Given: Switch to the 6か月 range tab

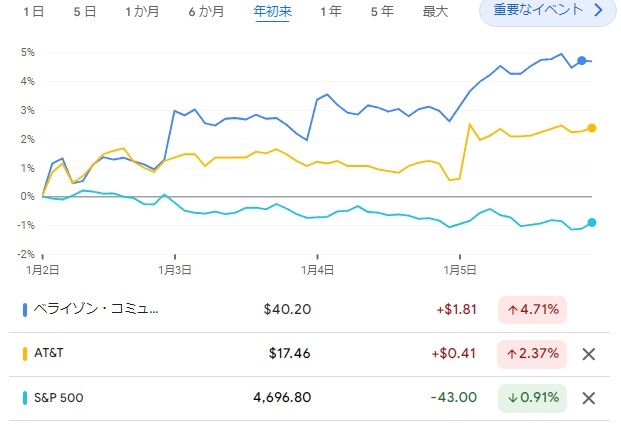Looking at the screenshot, I should (x=206, y=11).
